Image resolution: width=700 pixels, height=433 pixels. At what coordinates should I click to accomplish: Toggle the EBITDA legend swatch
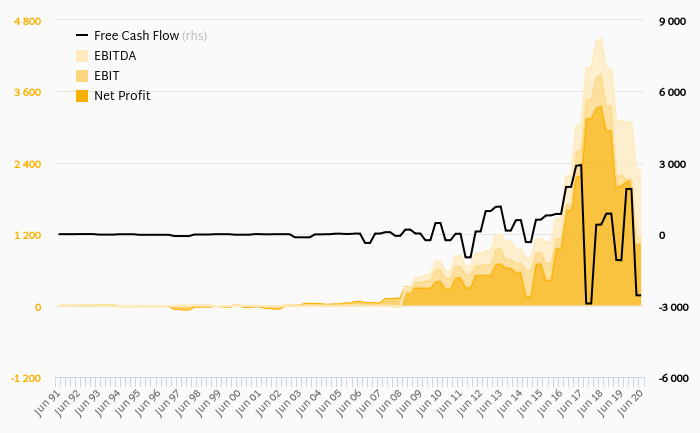pyautogui.click(x=82, y=56)
